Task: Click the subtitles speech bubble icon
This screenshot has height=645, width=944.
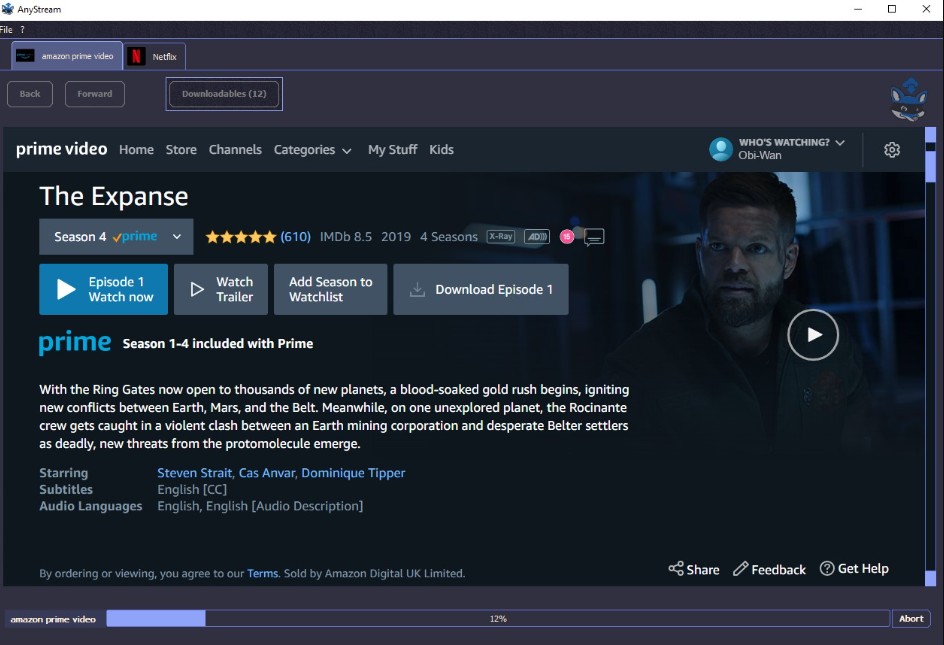Action: click(x=594, y=237)
